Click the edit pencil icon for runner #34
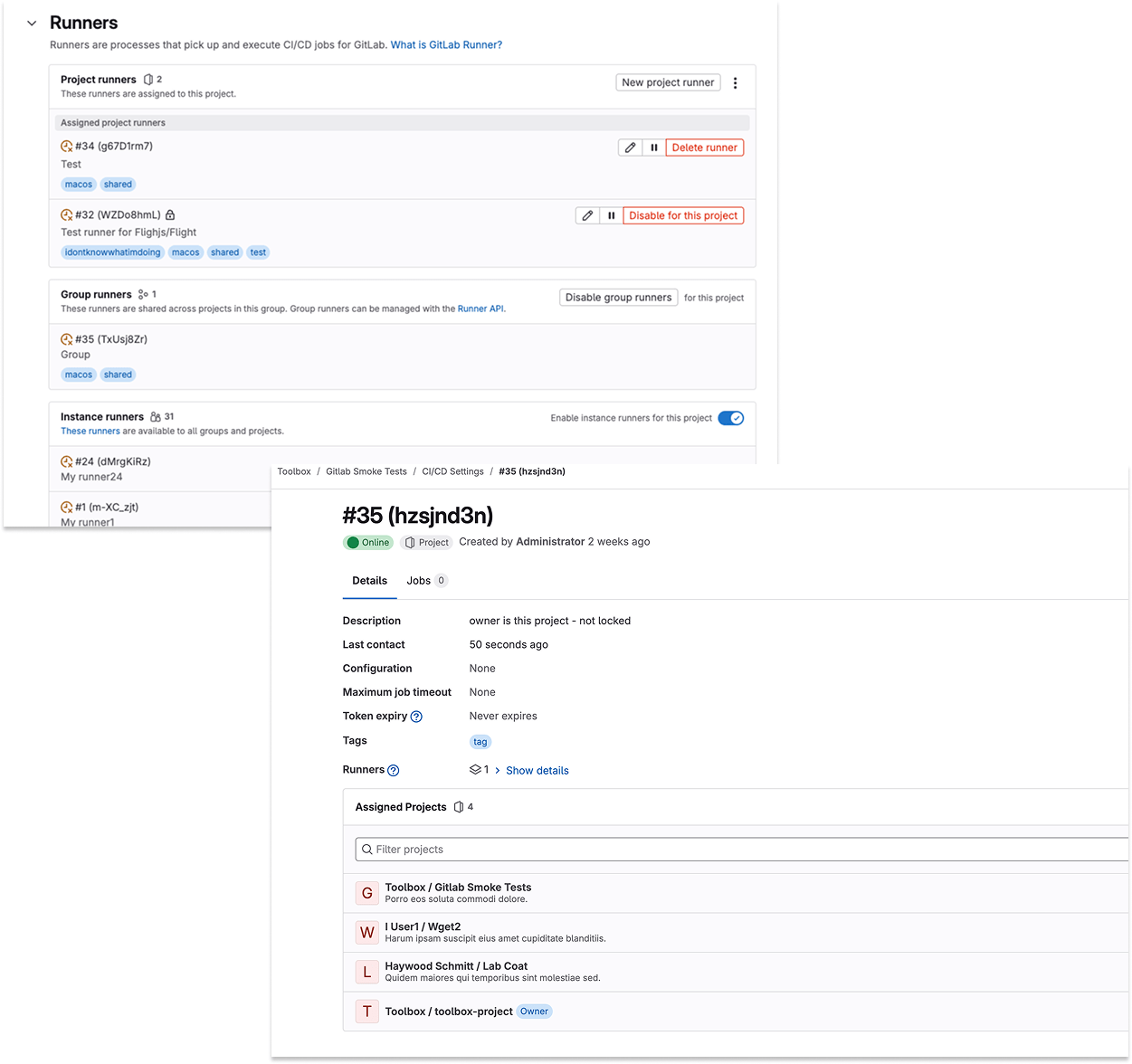The height and width of the screenshot is (1064, 1132). point(631,147)
